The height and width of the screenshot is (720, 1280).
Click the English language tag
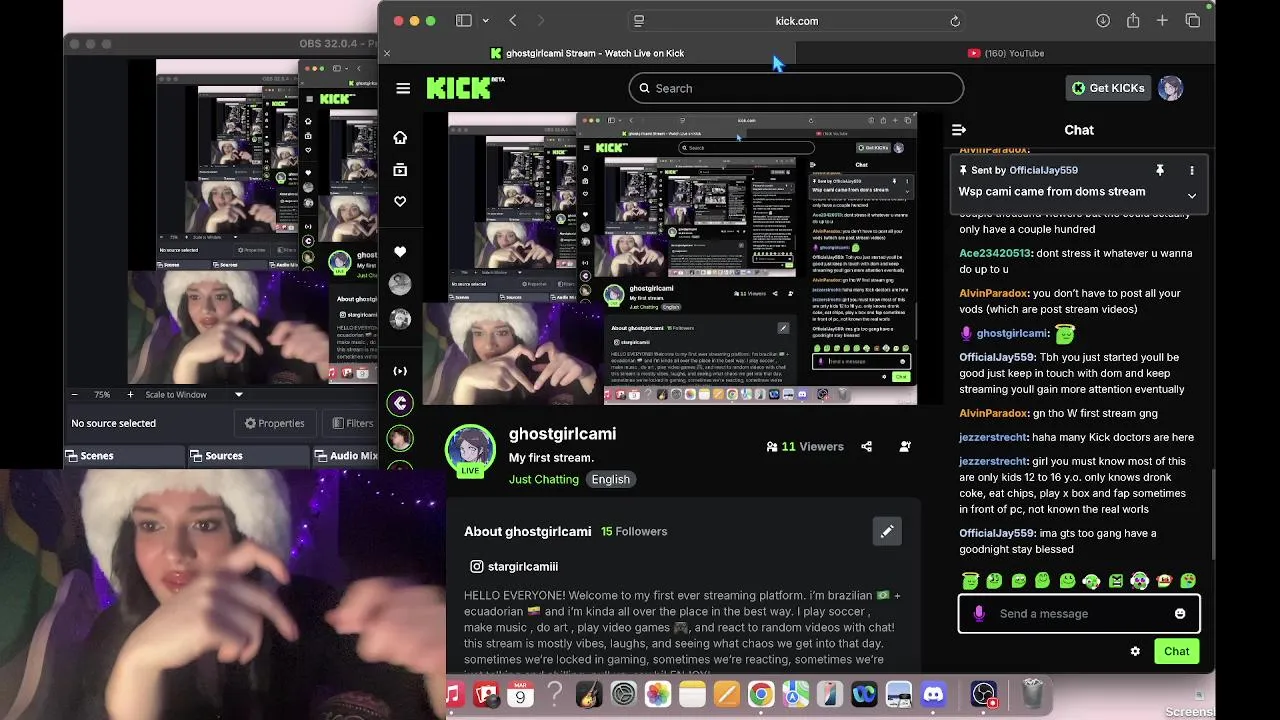coord(610,479)
